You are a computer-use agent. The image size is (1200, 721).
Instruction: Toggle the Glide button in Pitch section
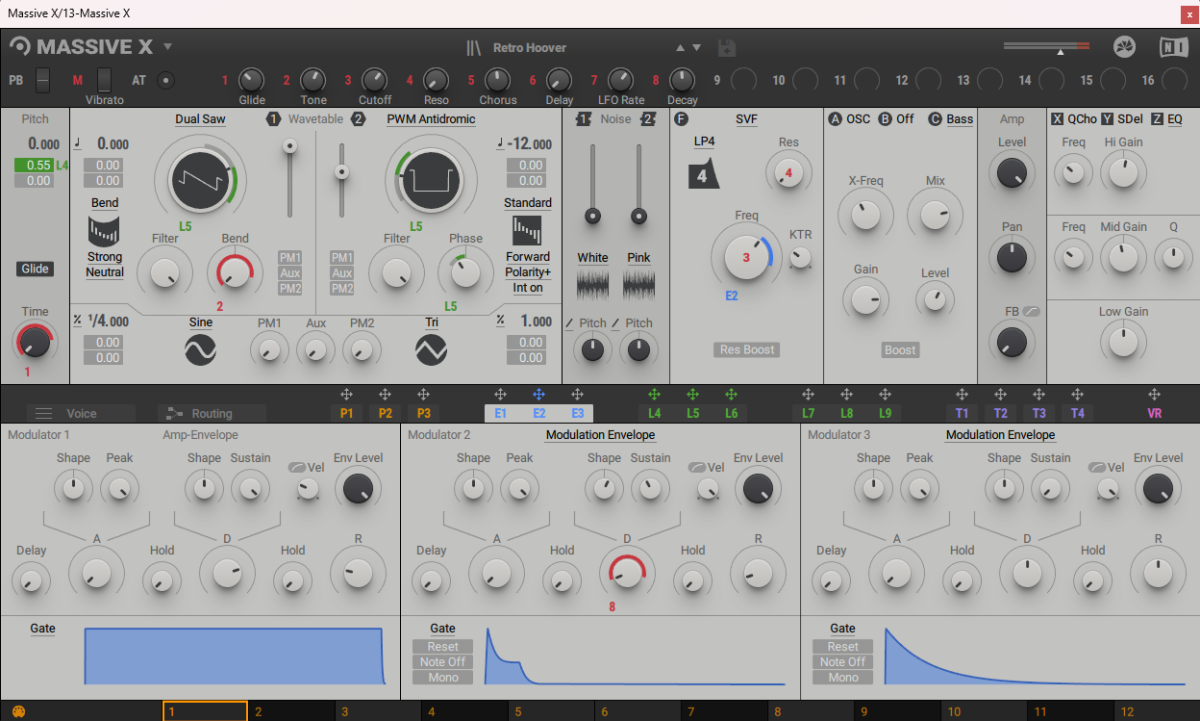point(35,269)
